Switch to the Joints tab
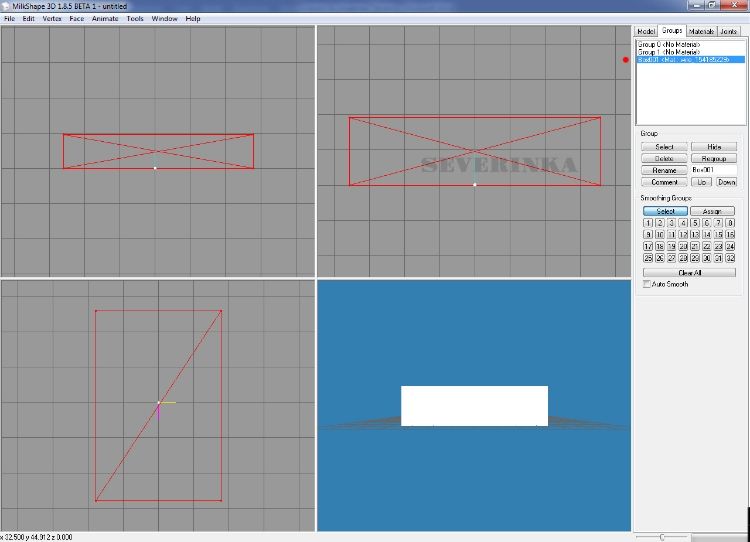Image resolution: width=750 pixels, height=542 pixels. (x=729, y=31)
